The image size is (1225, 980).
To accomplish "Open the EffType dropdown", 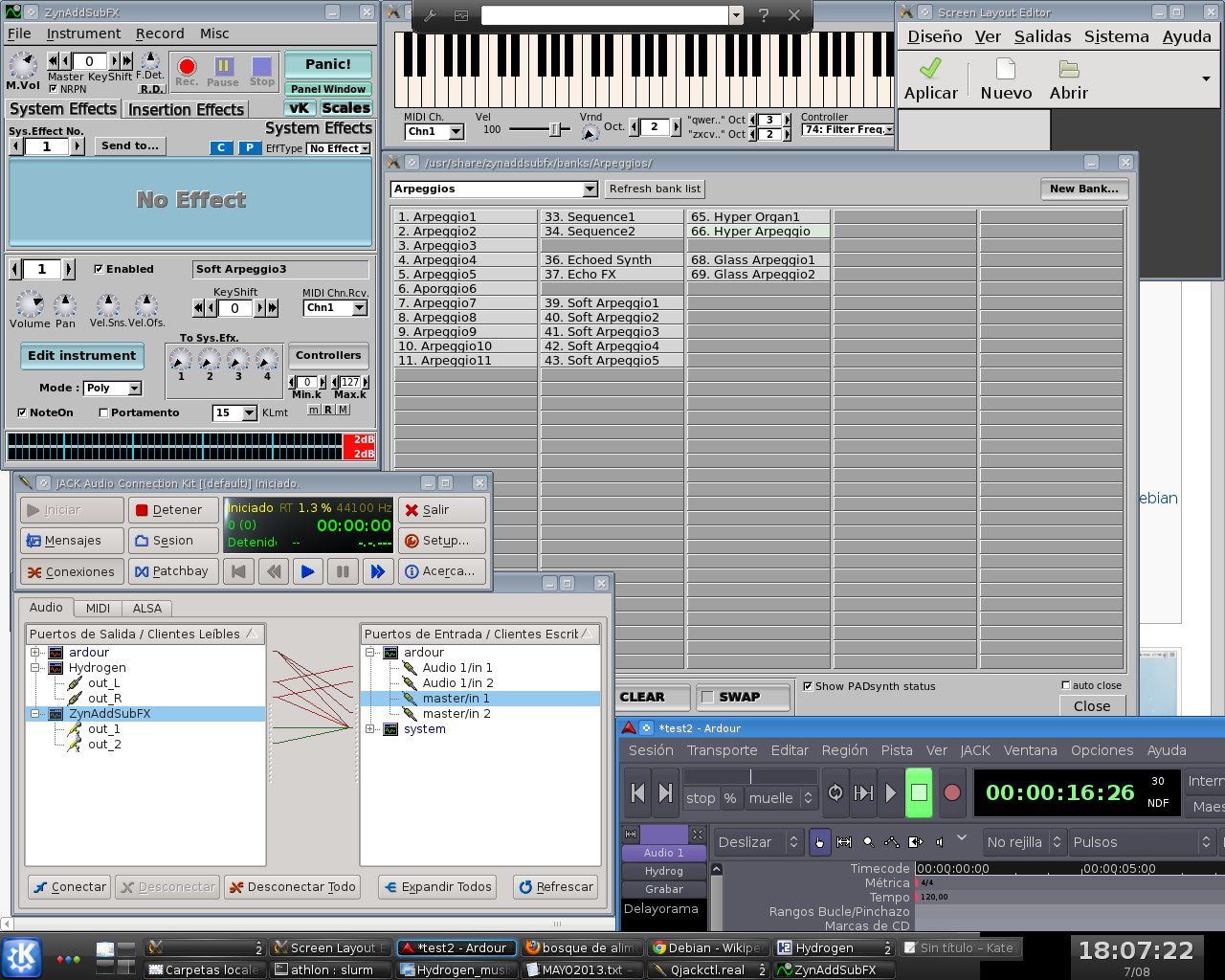I will click(x=339, y=148).
